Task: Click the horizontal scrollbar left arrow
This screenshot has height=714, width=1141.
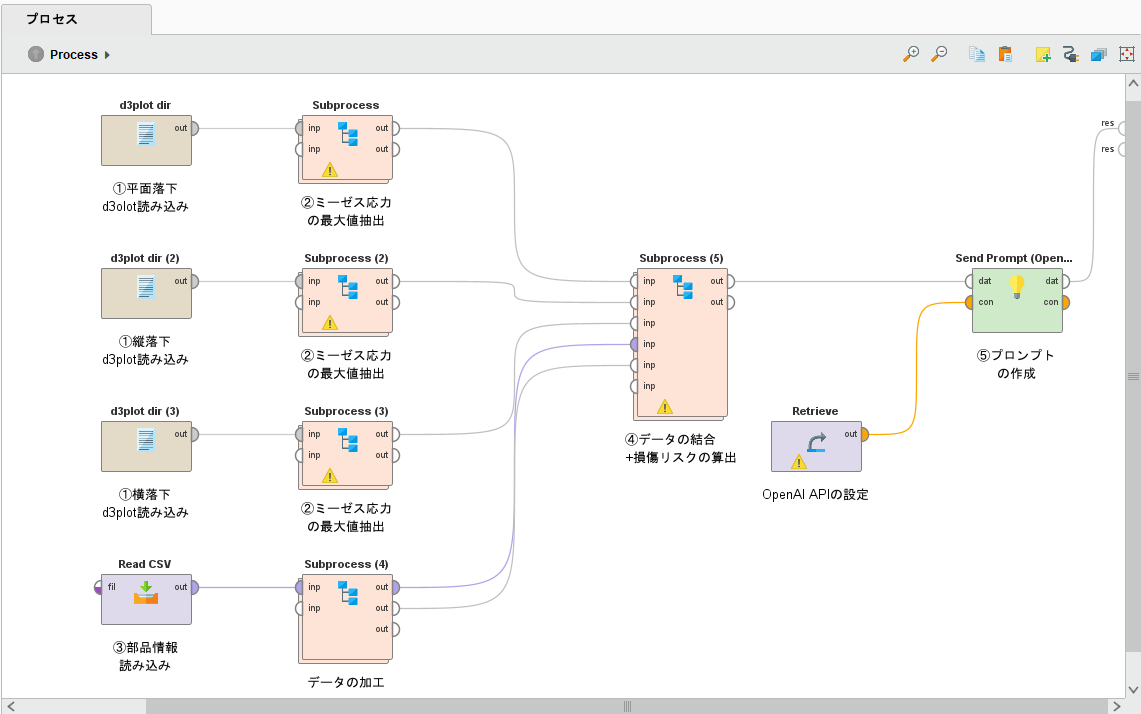Action: [11, 706]
